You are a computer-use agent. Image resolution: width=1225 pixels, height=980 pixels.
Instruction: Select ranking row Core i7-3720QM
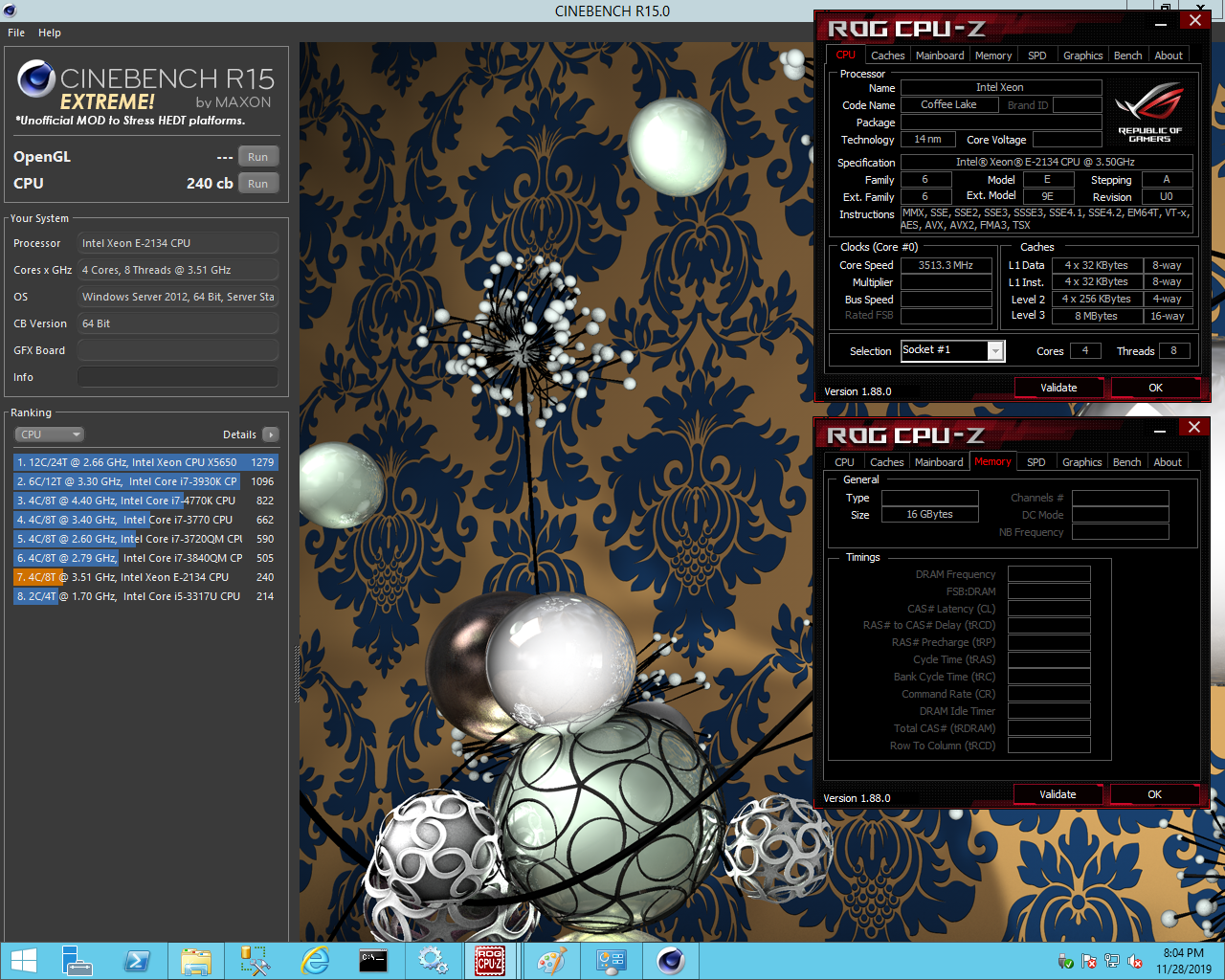point(145,539)
